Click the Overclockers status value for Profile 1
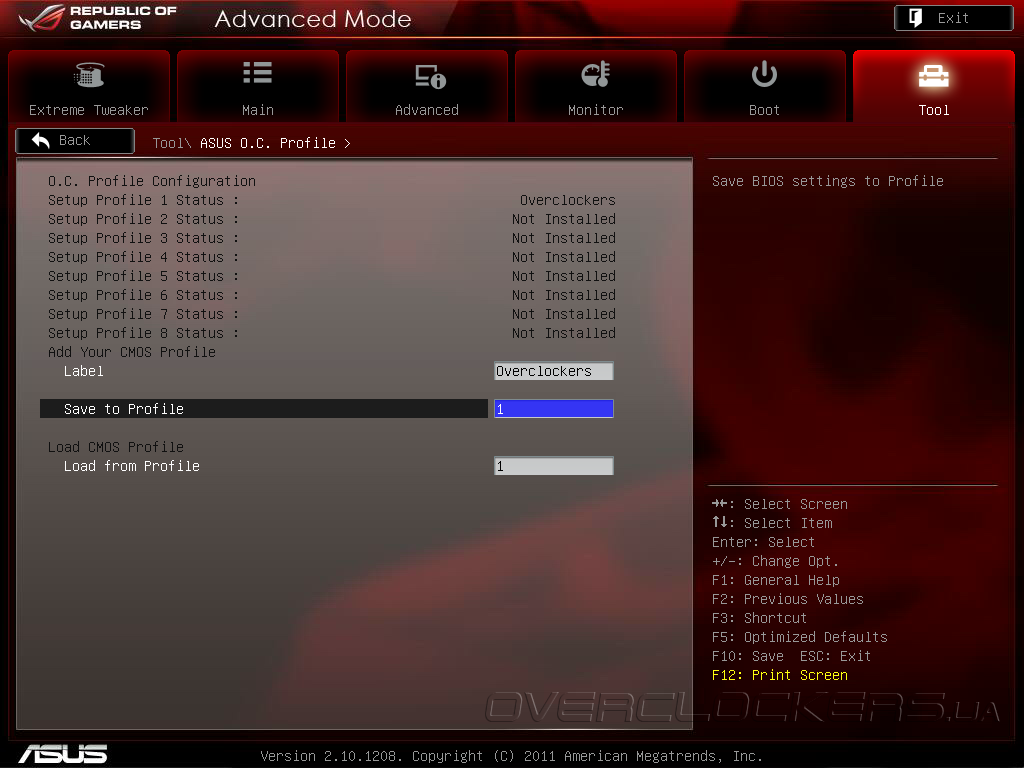The width and height of the screenshot is (1024, 768). [x=568, y=200]
